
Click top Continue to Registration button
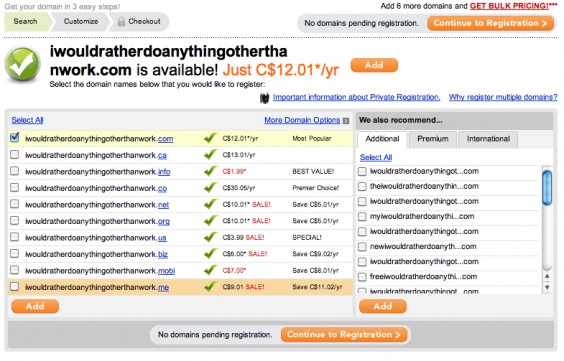tap(490, 23)
